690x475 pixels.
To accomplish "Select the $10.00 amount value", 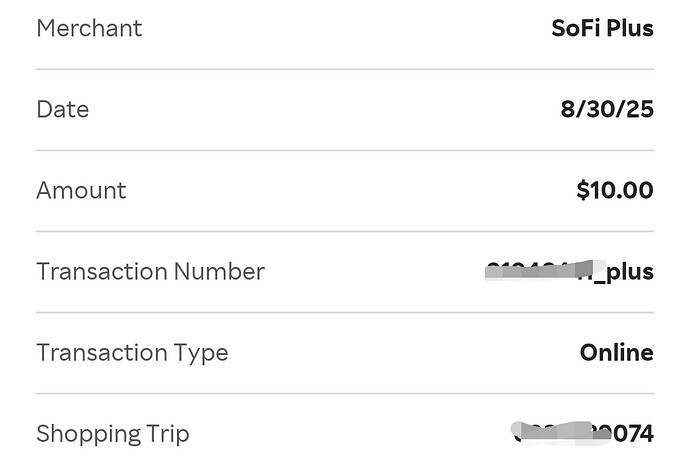I will pyautogui.click(x=615, y=190).
